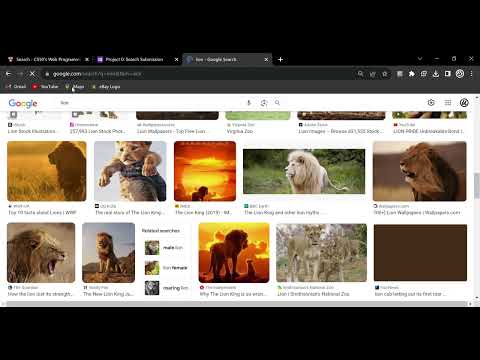The image size is (480, 360).
Task: Open the Independent Lion King orange thumbnail
Action: (x=234, y=253)
